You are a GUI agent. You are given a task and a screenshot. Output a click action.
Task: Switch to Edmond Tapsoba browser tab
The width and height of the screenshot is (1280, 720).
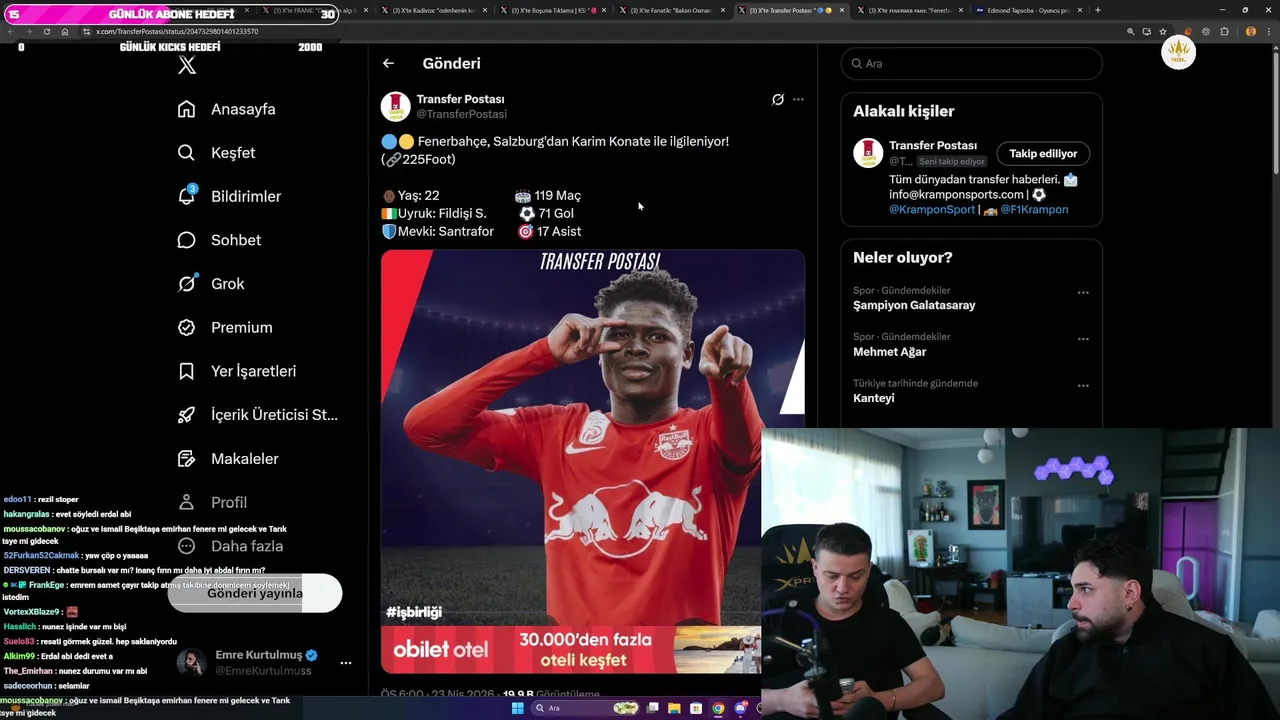(x=1027, y=10)
